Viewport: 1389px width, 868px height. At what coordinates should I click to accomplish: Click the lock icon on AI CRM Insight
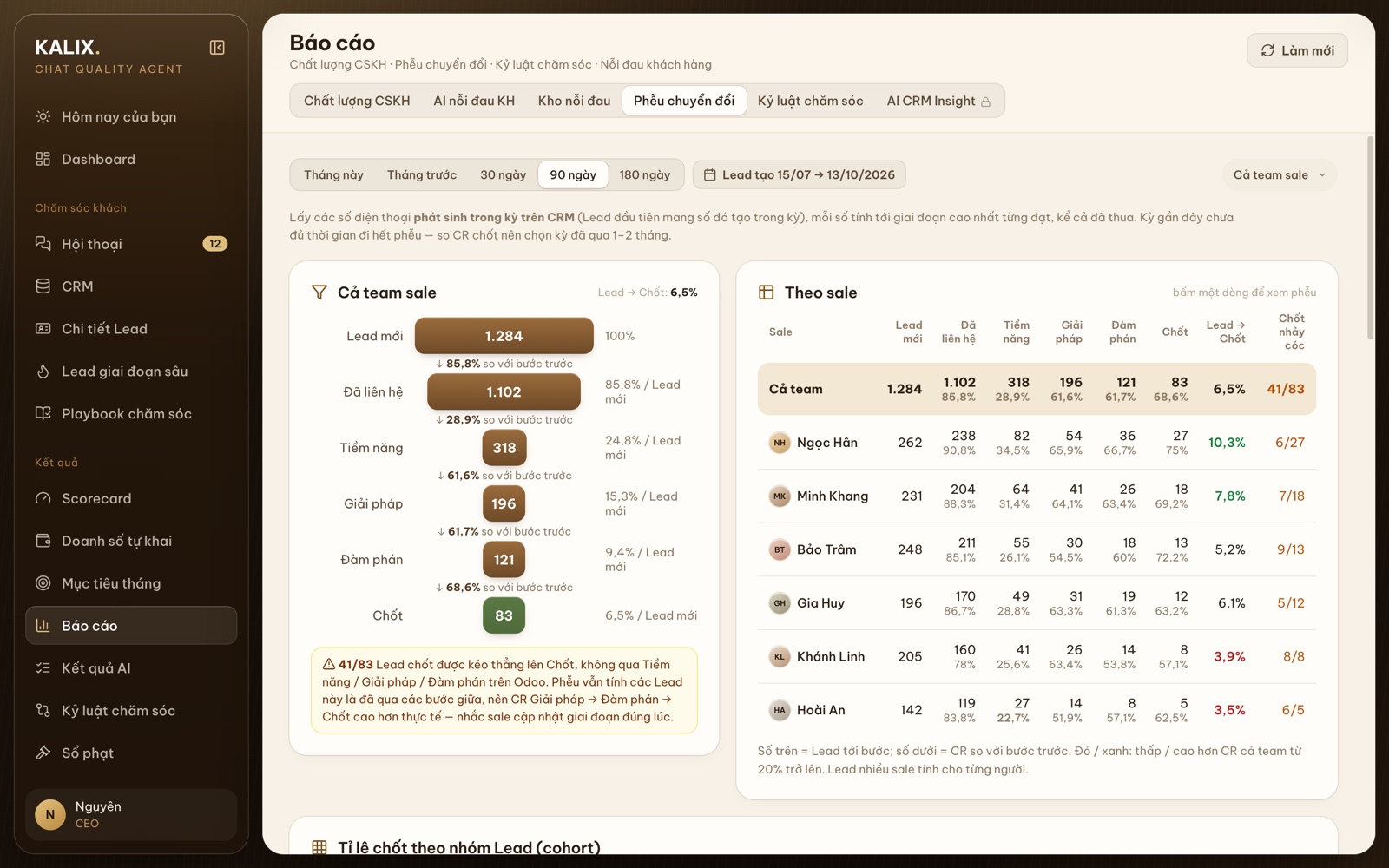985,102
